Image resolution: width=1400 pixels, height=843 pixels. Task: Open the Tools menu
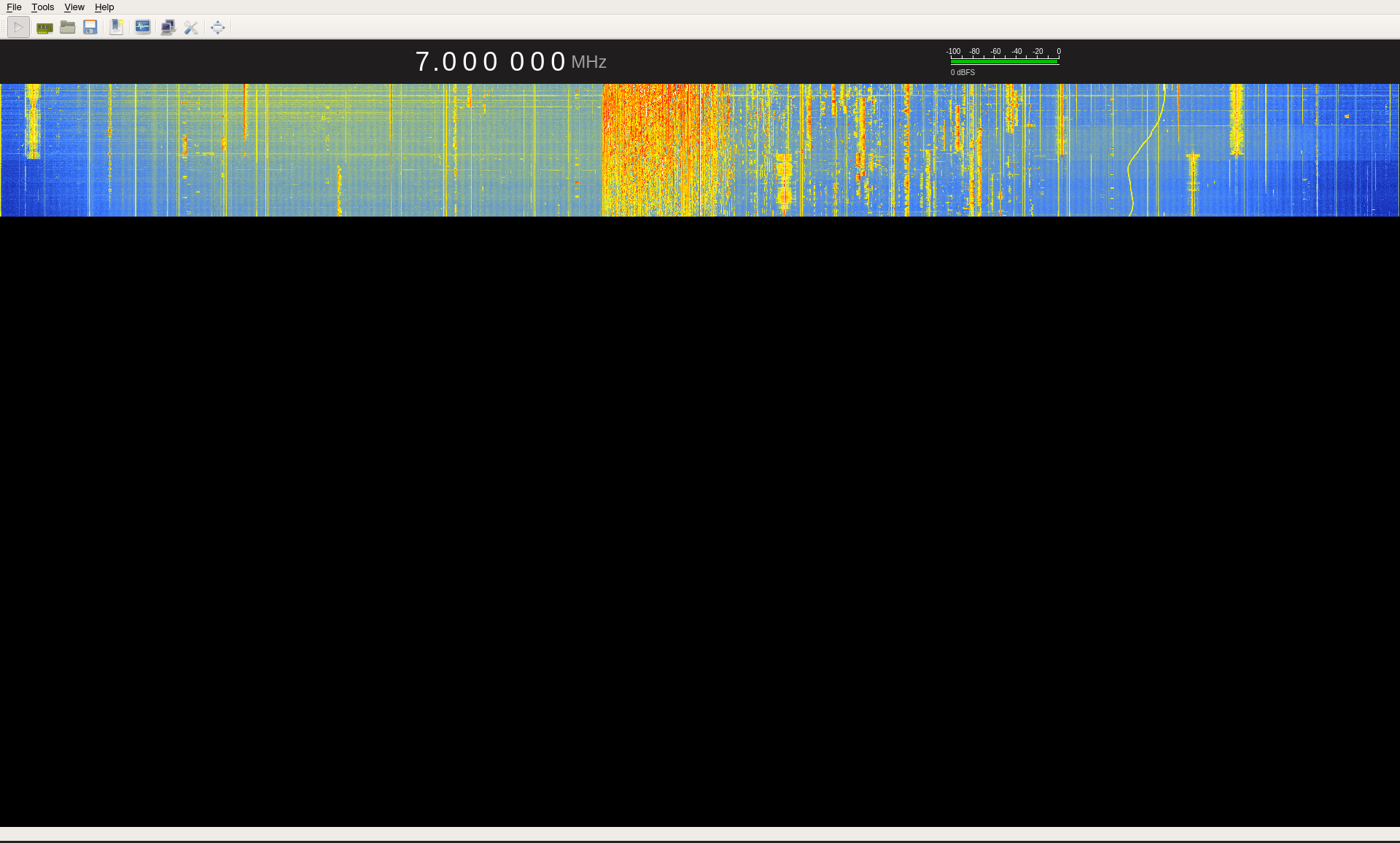tap(43, 7)
